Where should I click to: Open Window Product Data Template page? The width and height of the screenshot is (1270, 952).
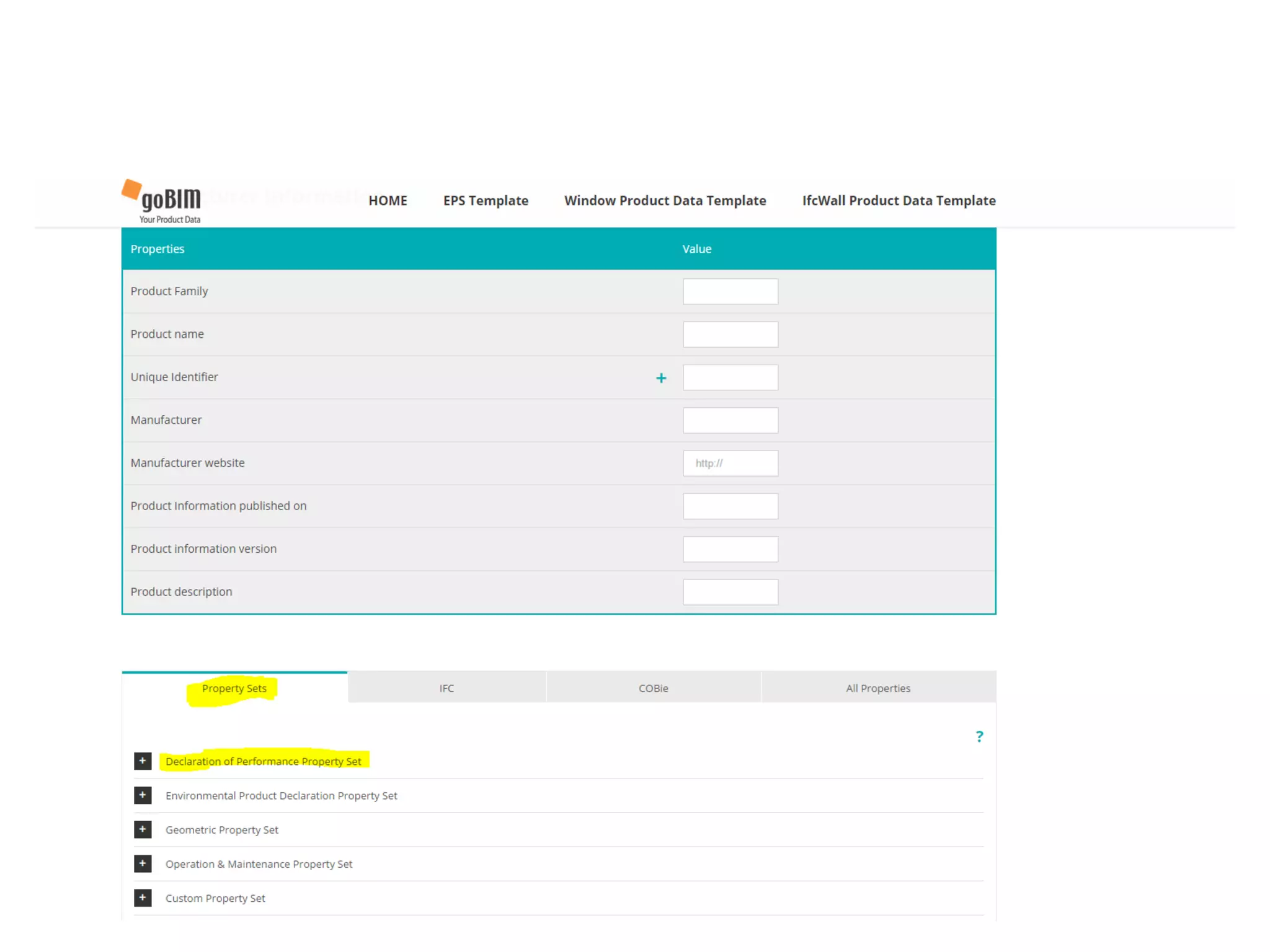click(665, 201)
